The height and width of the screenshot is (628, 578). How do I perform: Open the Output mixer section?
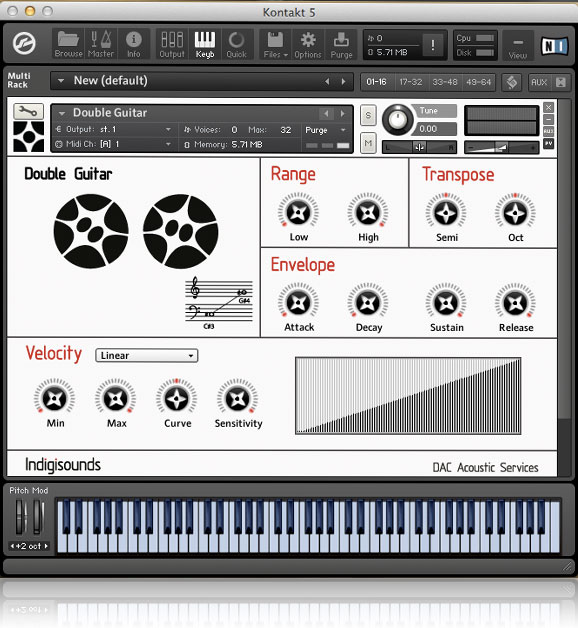pyautogui.click(x=172, y=44)
